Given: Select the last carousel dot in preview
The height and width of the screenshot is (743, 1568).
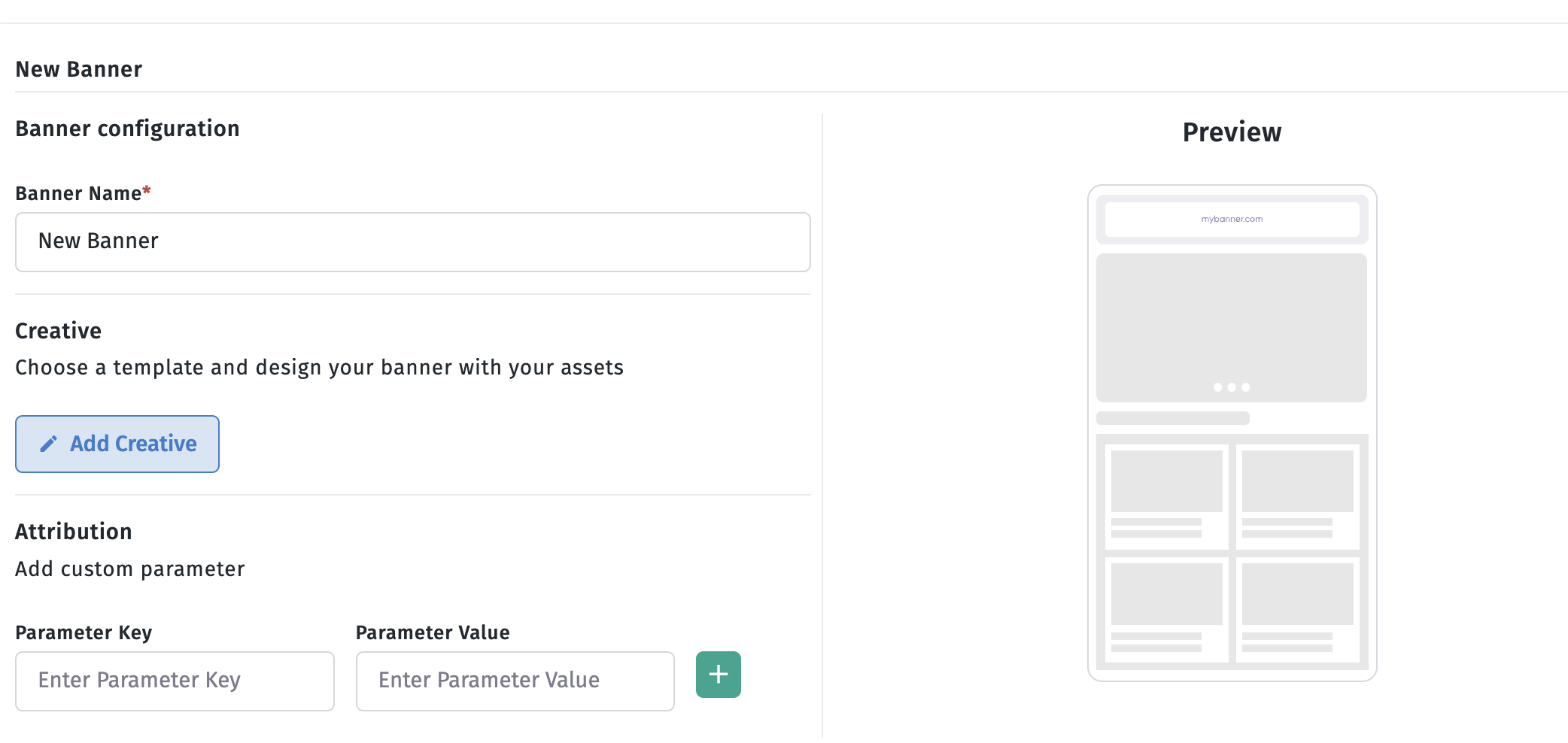Looking at the screenshot, I should click(1246, 387).
